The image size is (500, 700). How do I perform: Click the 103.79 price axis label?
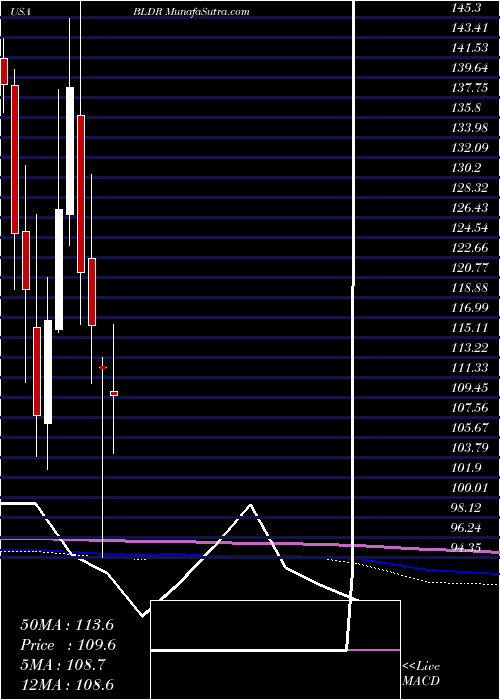(x=469, y=448)
